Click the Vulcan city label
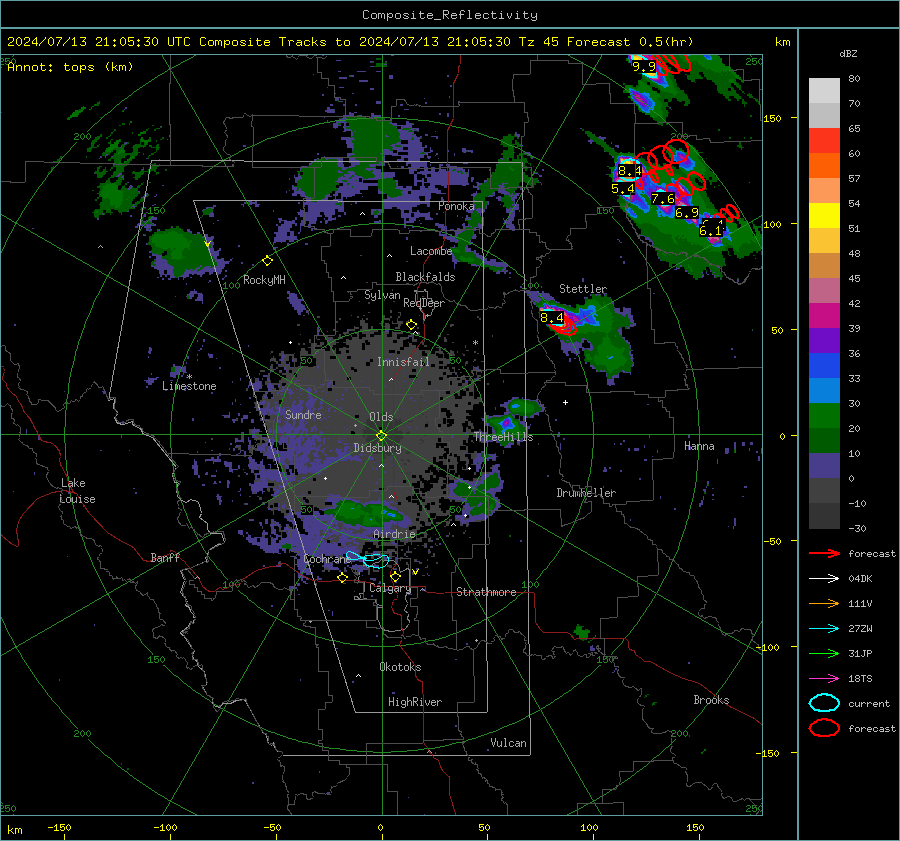Viewport: 900px width, 841px height. (x=508, y=743)
